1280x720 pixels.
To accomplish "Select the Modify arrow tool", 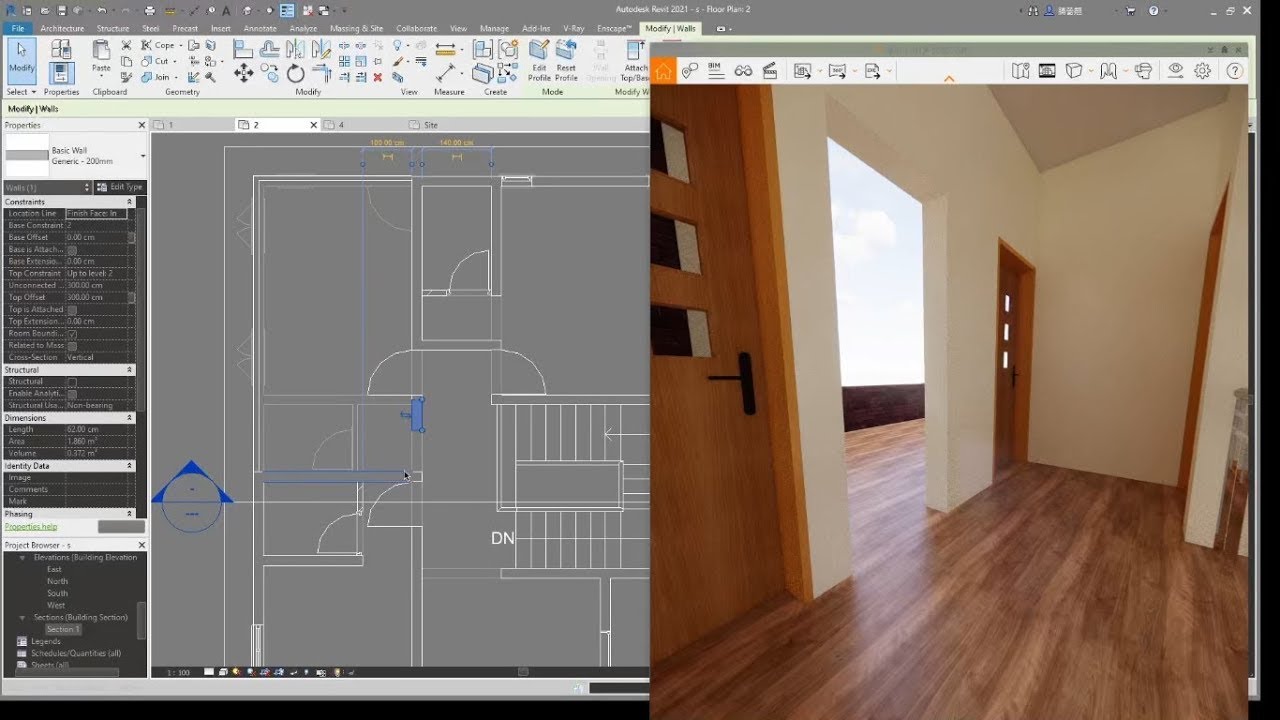I will (21, 60).
